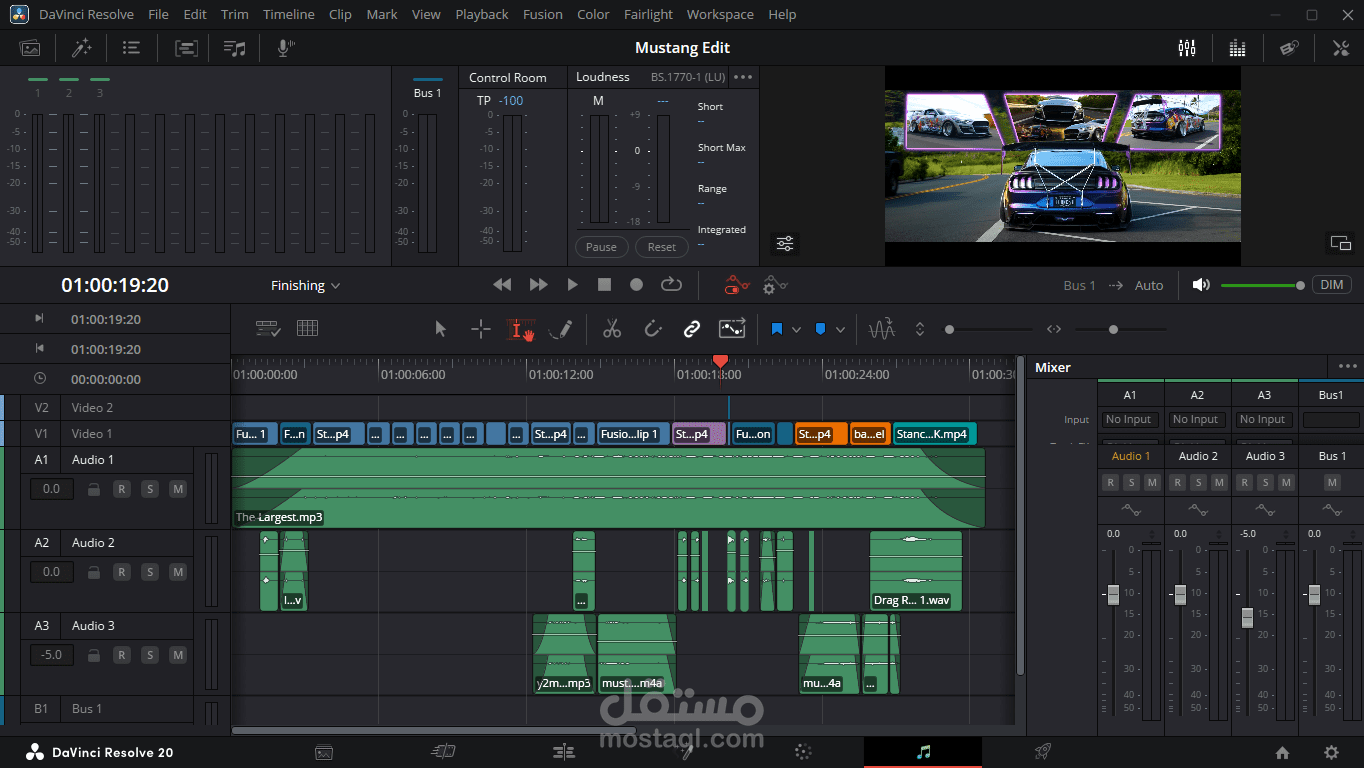1364x768 pixels.
Task: Open the Mixer panel icon in top toolbar
Action: click(1187, 48)
